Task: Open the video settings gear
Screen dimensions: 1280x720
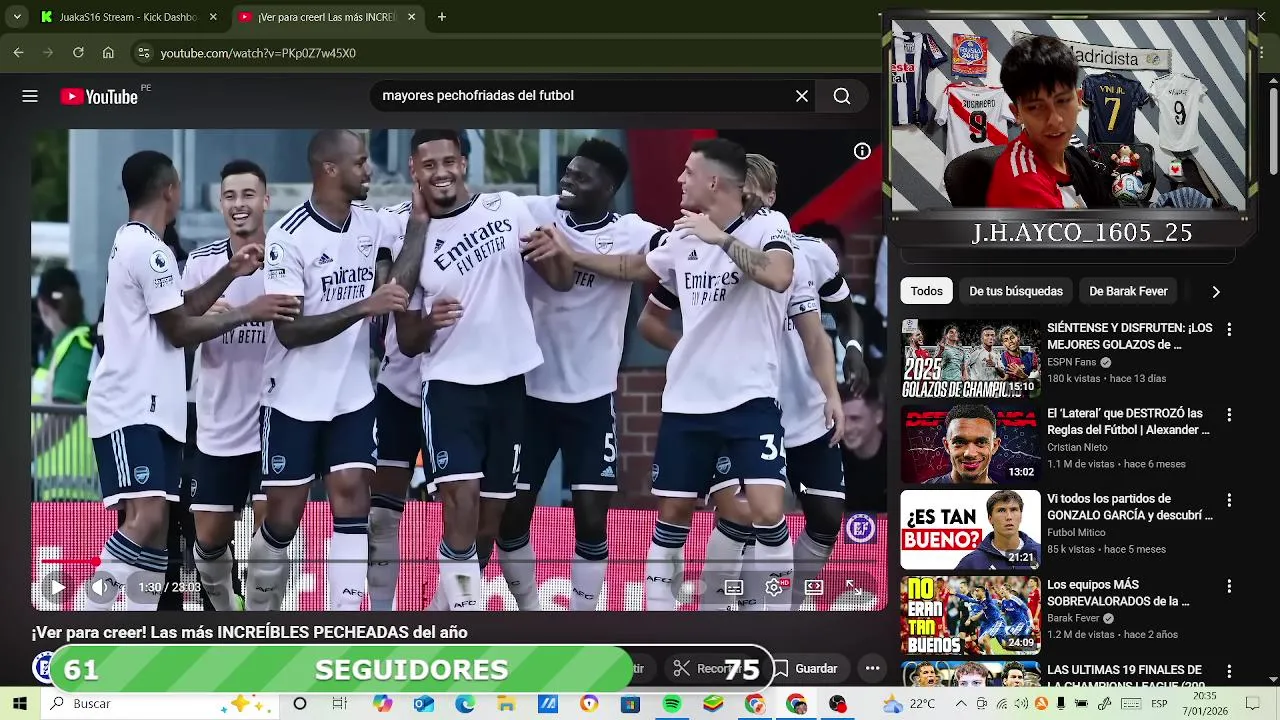Action: 774,587
